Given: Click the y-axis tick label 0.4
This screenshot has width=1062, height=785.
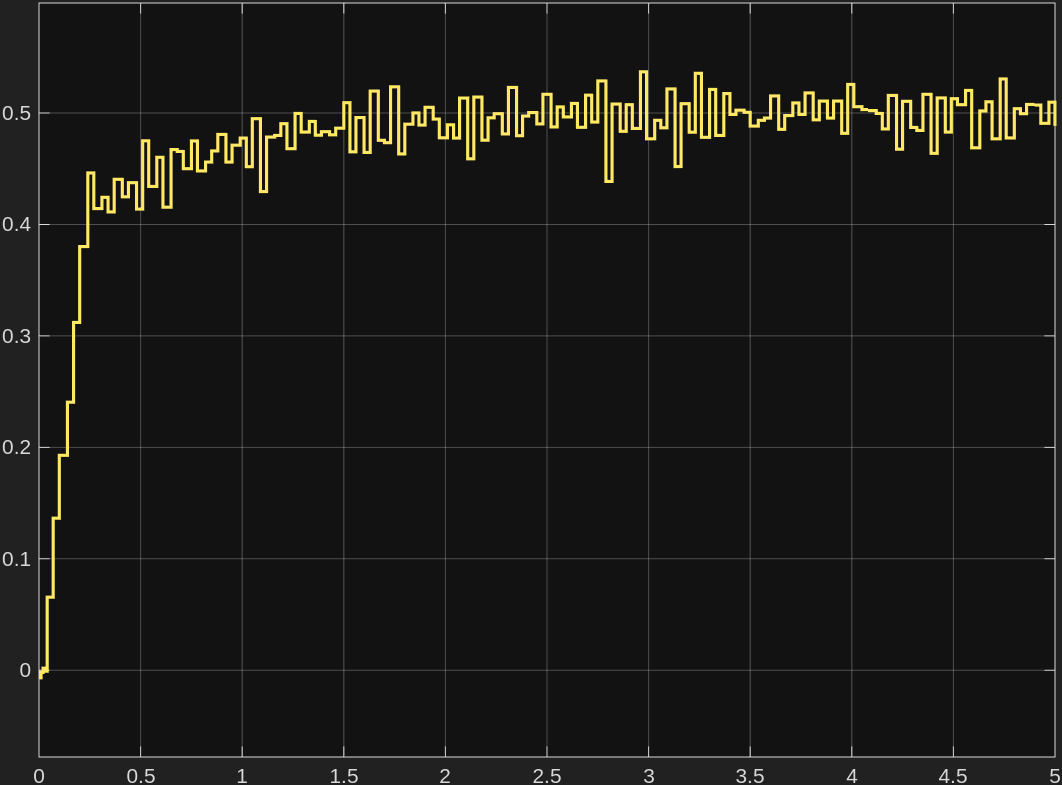Looking at the screenshot, I should click(17, 225).
